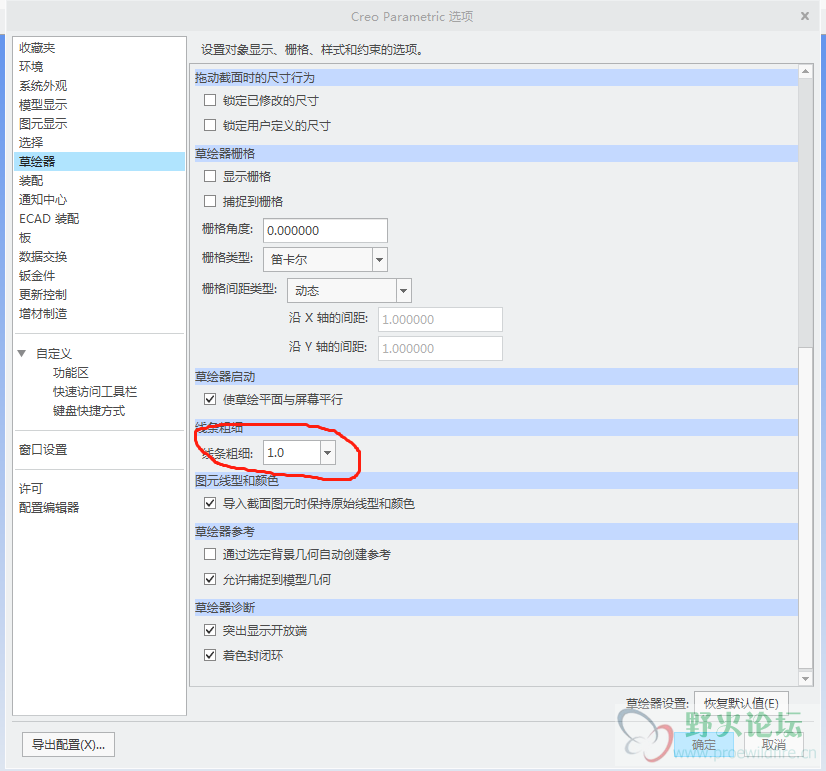Select 图元显示 in sidebar
This screenshot has height=771, width=826.
43,123
